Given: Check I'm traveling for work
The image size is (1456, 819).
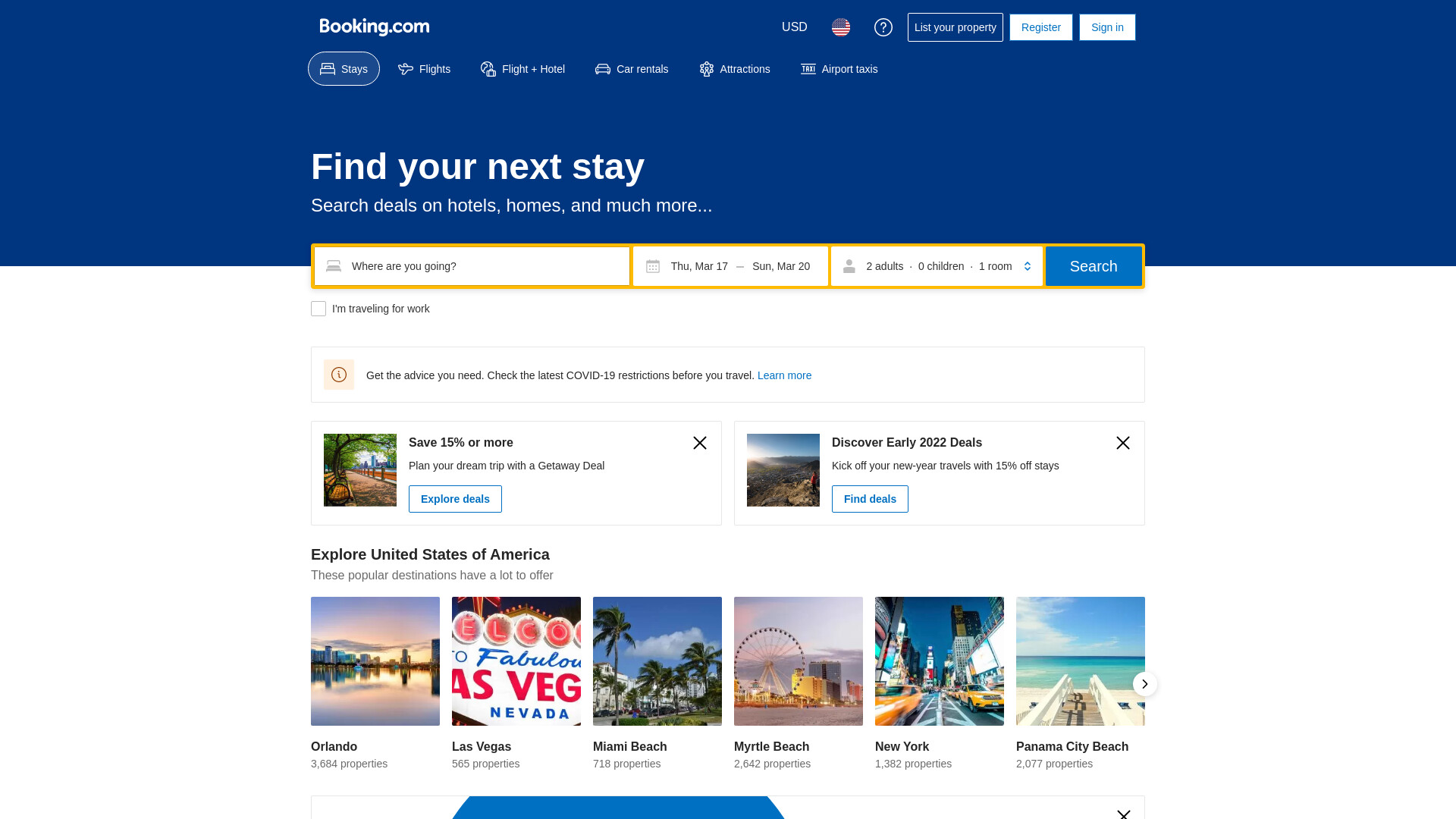Looking at the screenshot, I should [318, 309].
